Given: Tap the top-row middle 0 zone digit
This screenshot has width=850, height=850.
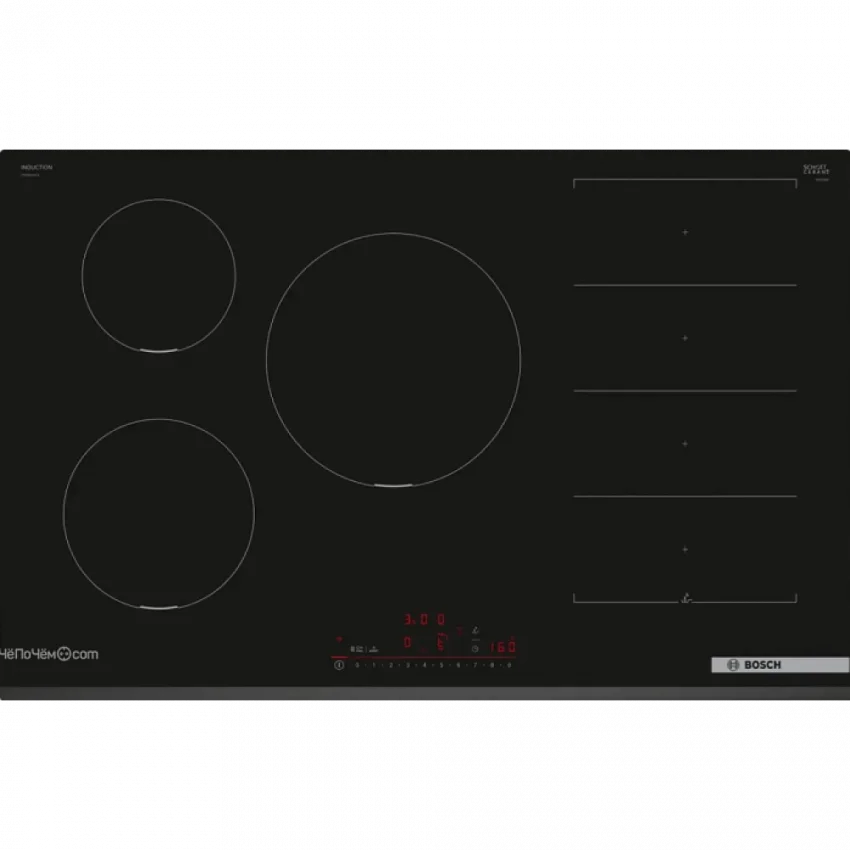Looking at the screenshot, I should tap(424, 619).
